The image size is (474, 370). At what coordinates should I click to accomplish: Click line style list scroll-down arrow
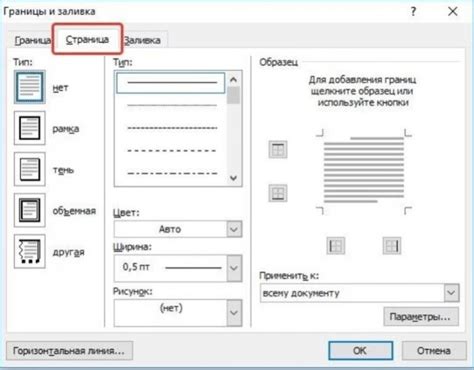[x=233, y=178]
